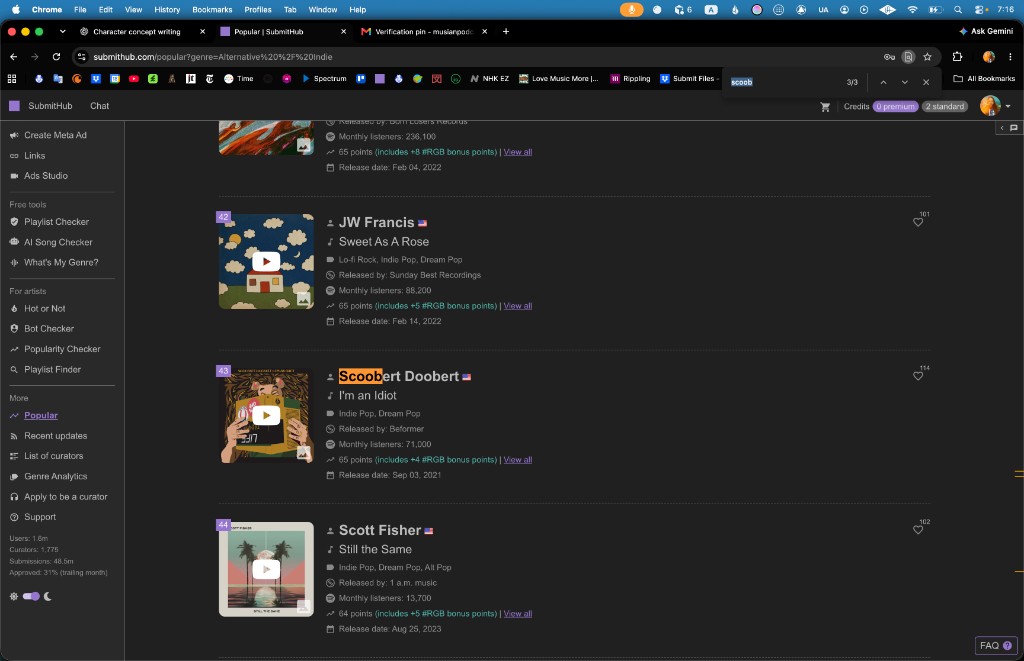
Task: Open Chrome three-dot menu
Action: pyautogui.click(x=1010, y=57)
